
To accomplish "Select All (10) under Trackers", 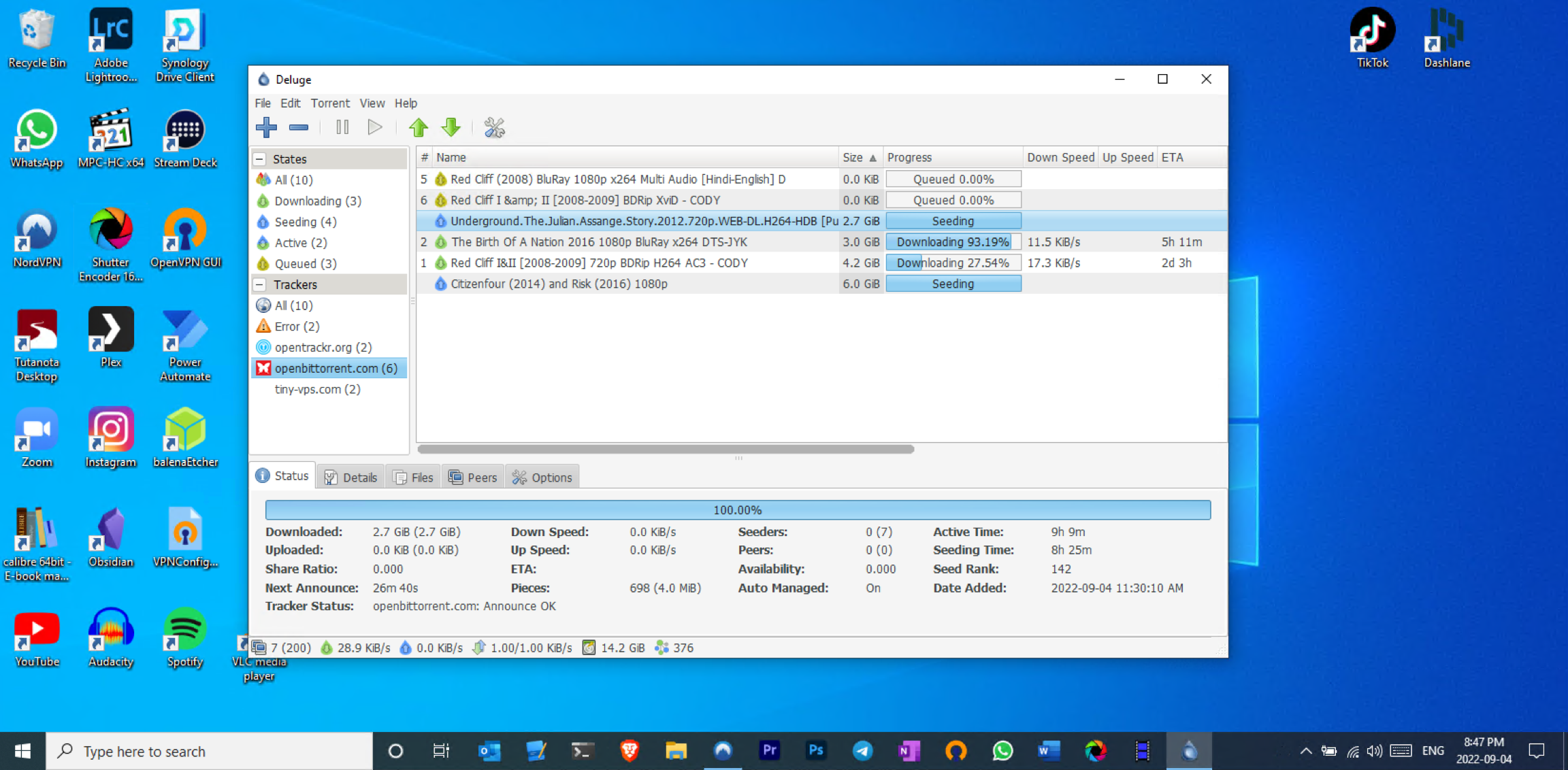I will click(x=293, y=305).
